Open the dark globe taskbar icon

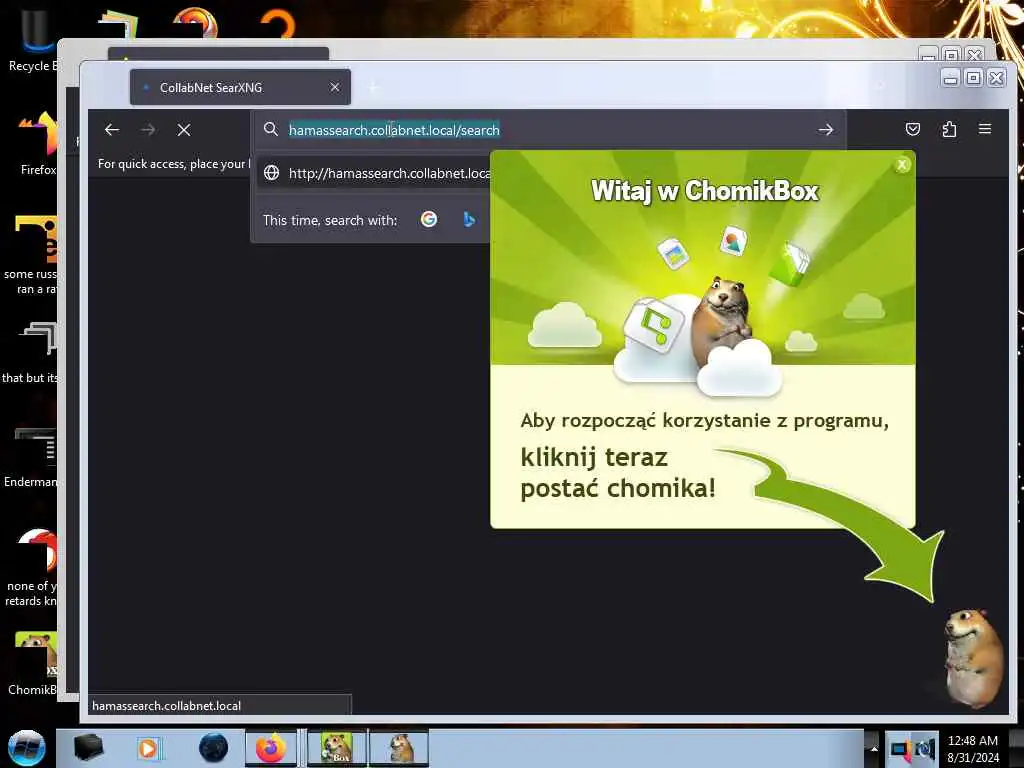click(214, 748)
